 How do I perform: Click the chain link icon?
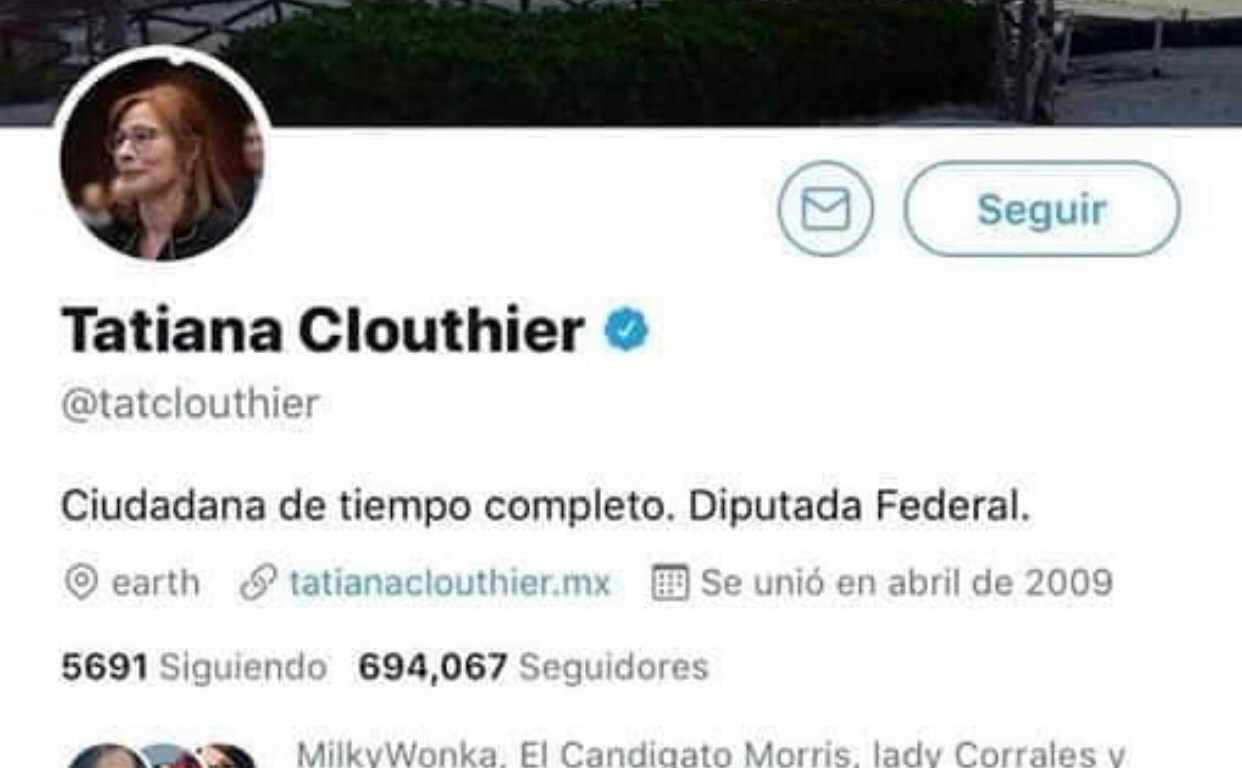(259, 583)
